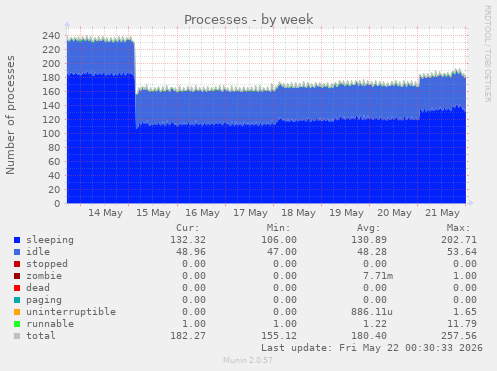
Task: Click the '20 May' x-axis date label
Action: 394,213
